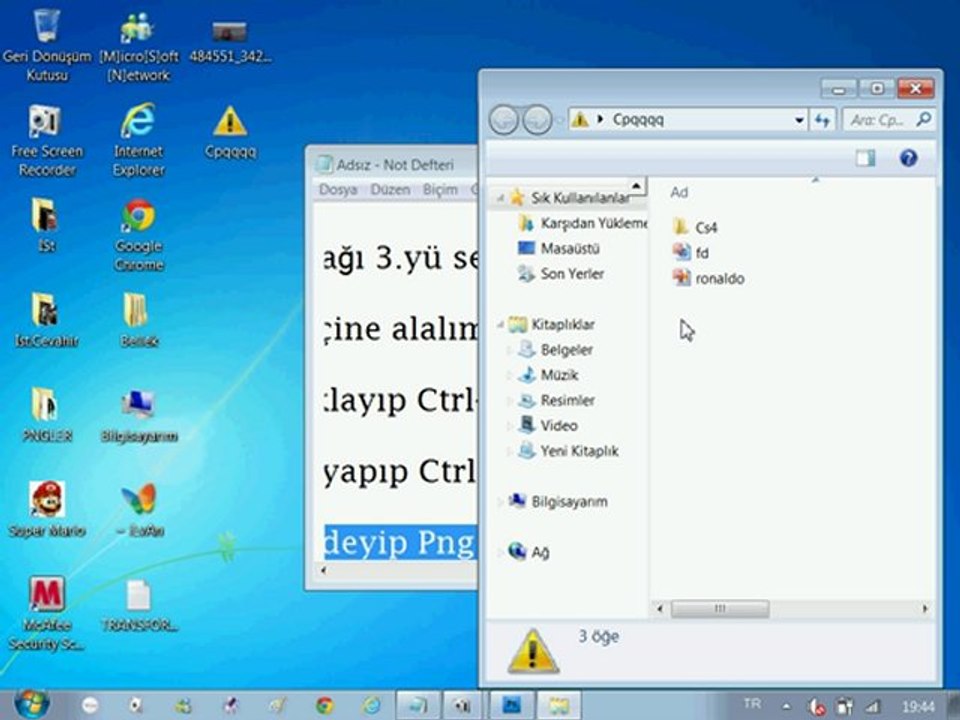Select Karşıdan Yüklemeler in the navigation pane

[583, 223]
